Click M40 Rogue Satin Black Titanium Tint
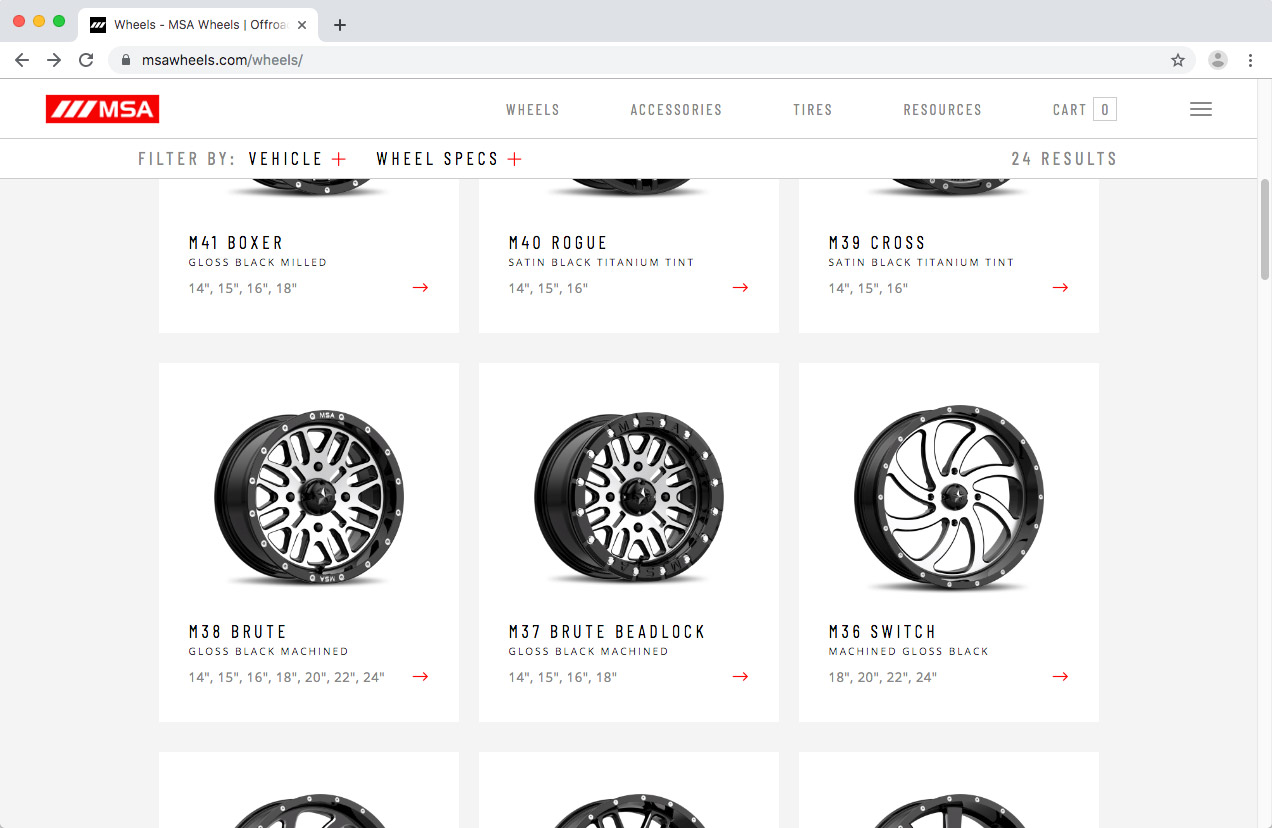 coord(601,263)
